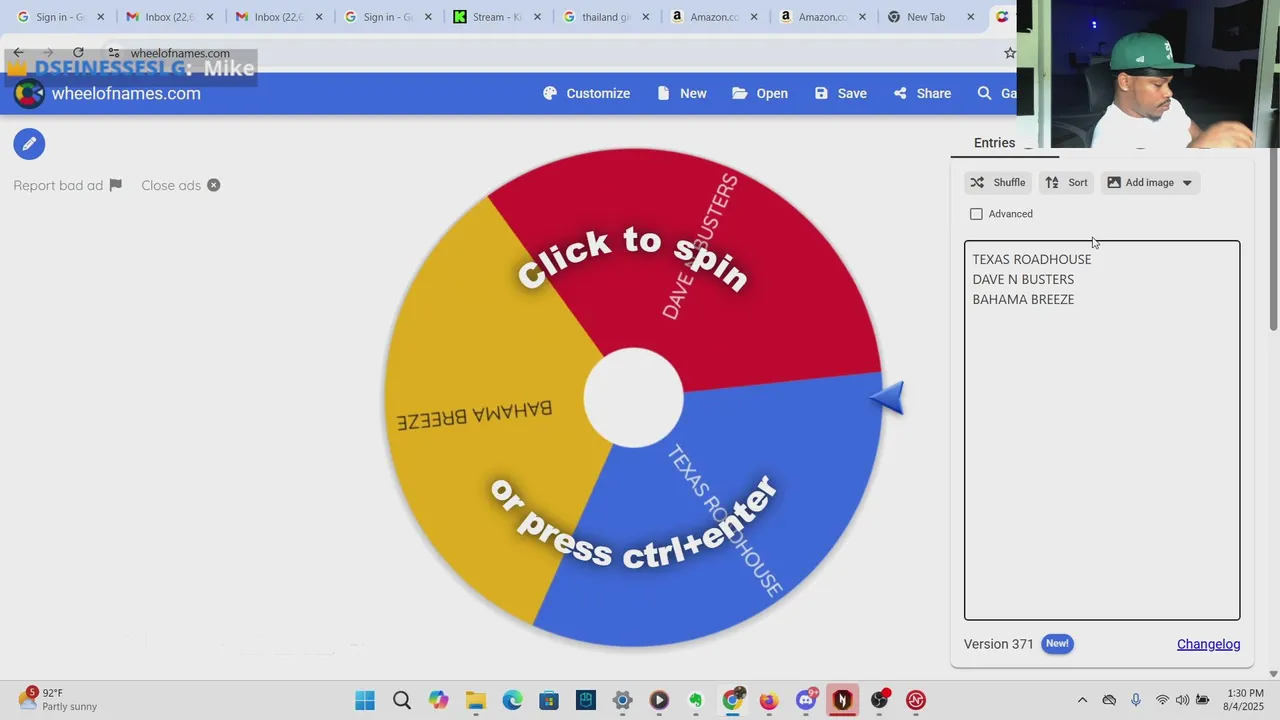
Task: Save the current wheel
Action: (x=840, y=93)
